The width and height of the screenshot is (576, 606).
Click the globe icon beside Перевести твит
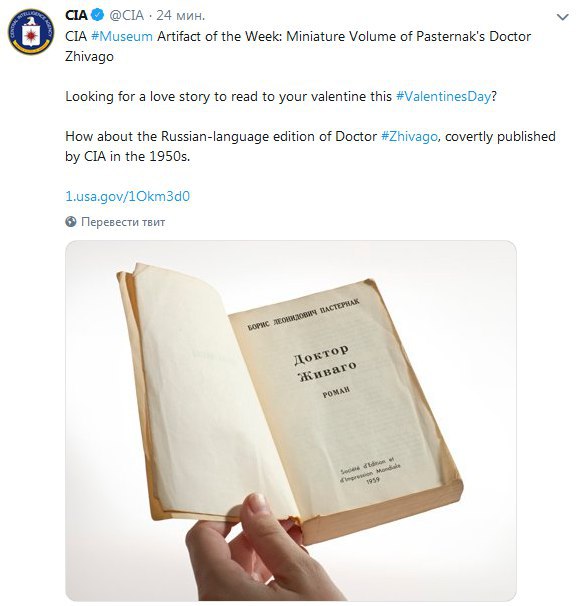pyautogui.click(x=71, y=222)
